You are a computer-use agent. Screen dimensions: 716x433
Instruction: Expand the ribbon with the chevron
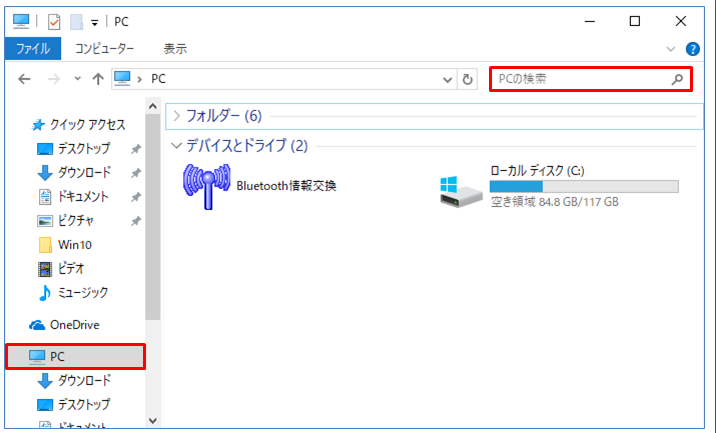click(x=671, y=48)
